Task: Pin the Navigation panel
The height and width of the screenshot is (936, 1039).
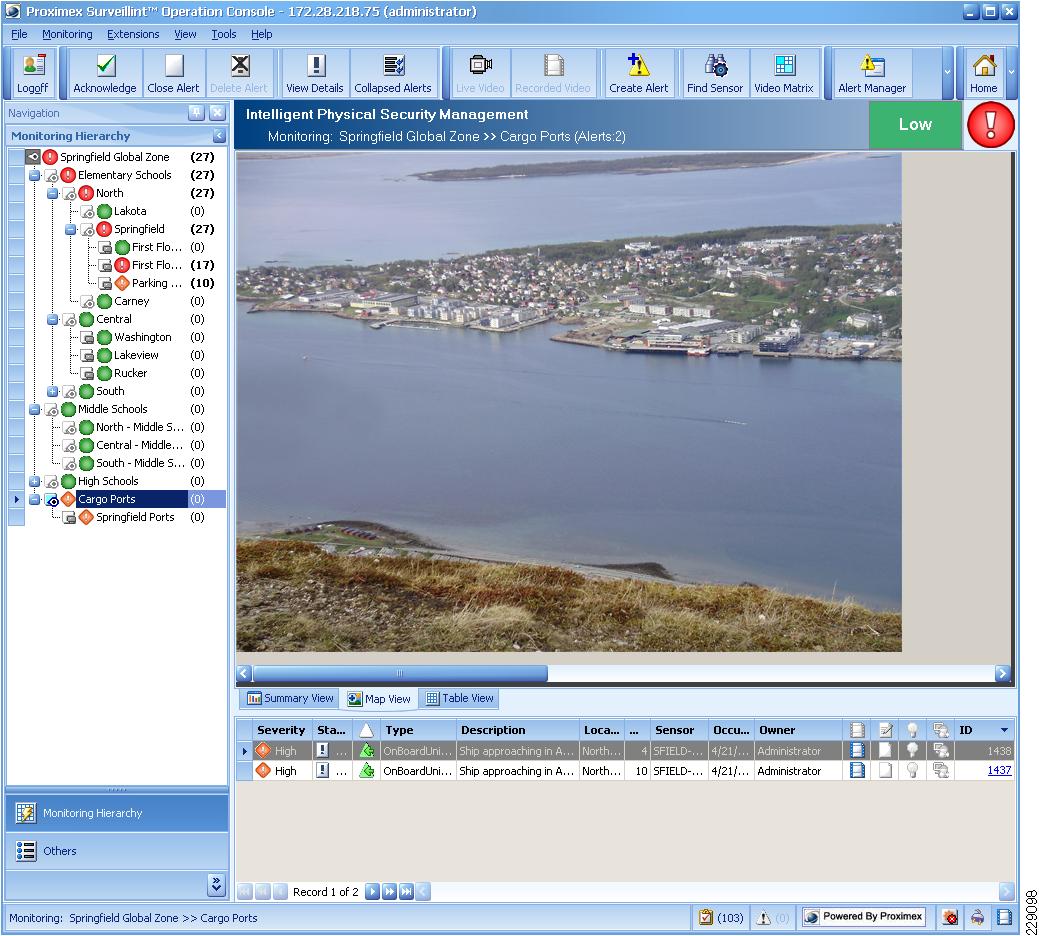Action: click(x=196, y=113)
